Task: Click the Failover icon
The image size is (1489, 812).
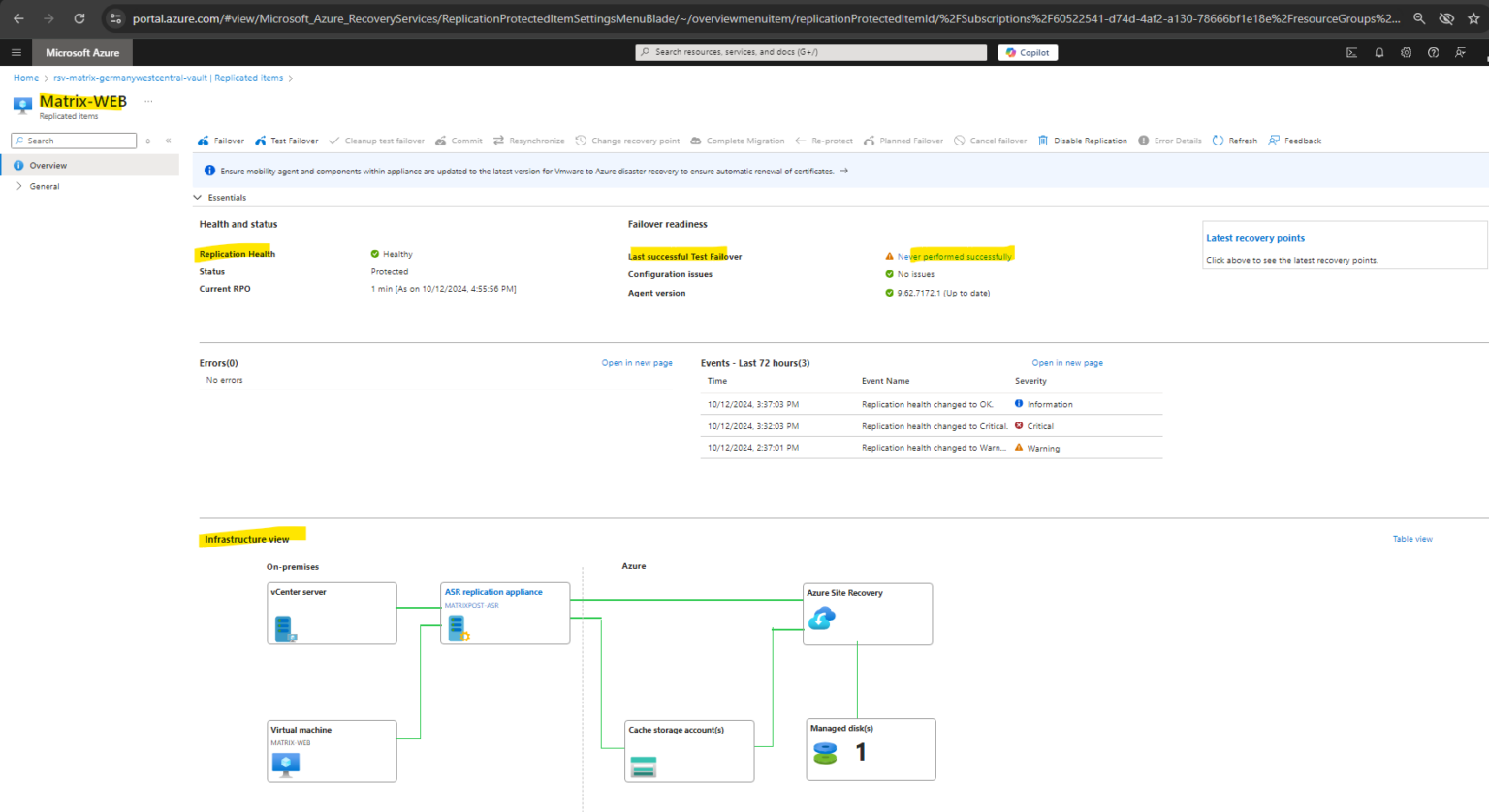Action: 206,141
